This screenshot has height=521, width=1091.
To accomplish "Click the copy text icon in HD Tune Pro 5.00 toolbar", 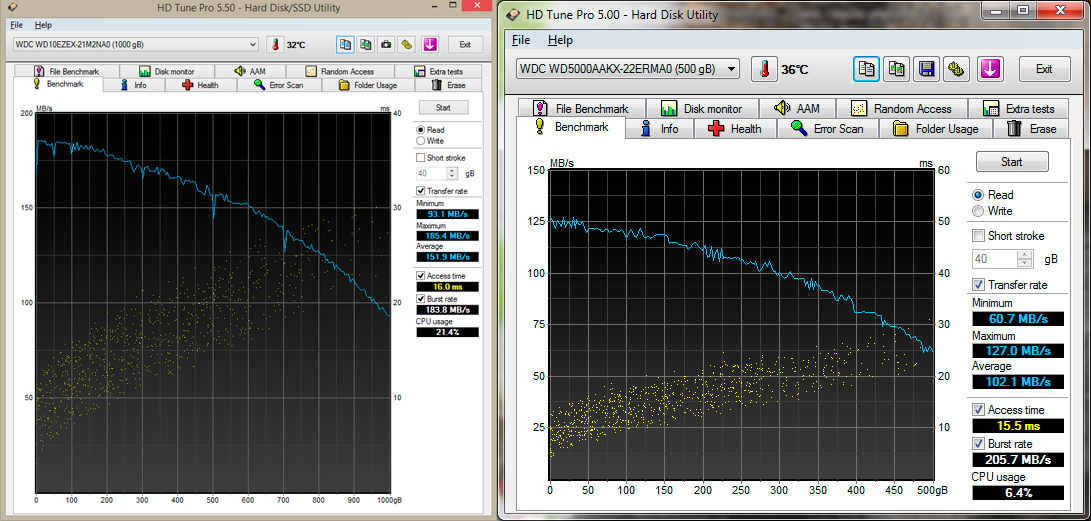I will pos(866,69).
